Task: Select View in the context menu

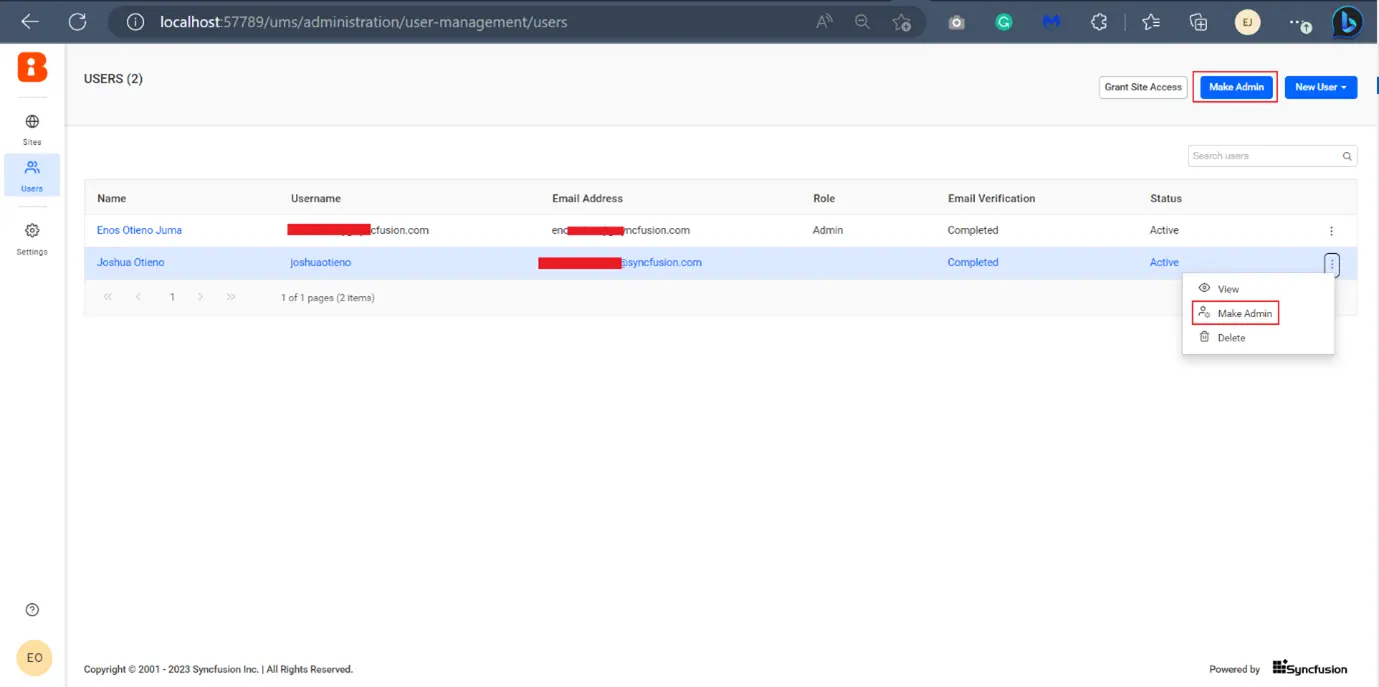Action: [1258, 289]
